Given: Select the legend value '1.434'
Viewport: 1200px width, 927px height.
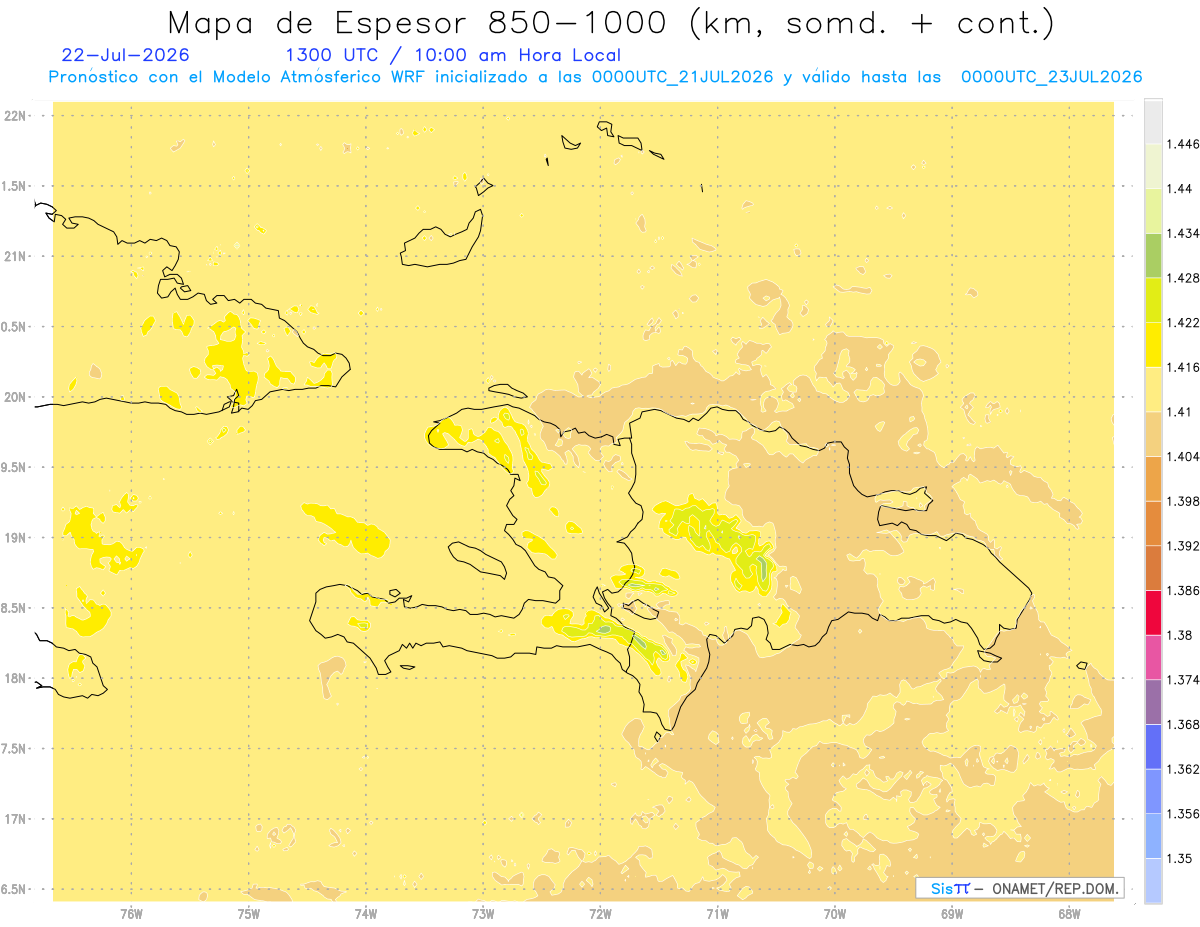Looking at the screenshot, I should 1182,233.
